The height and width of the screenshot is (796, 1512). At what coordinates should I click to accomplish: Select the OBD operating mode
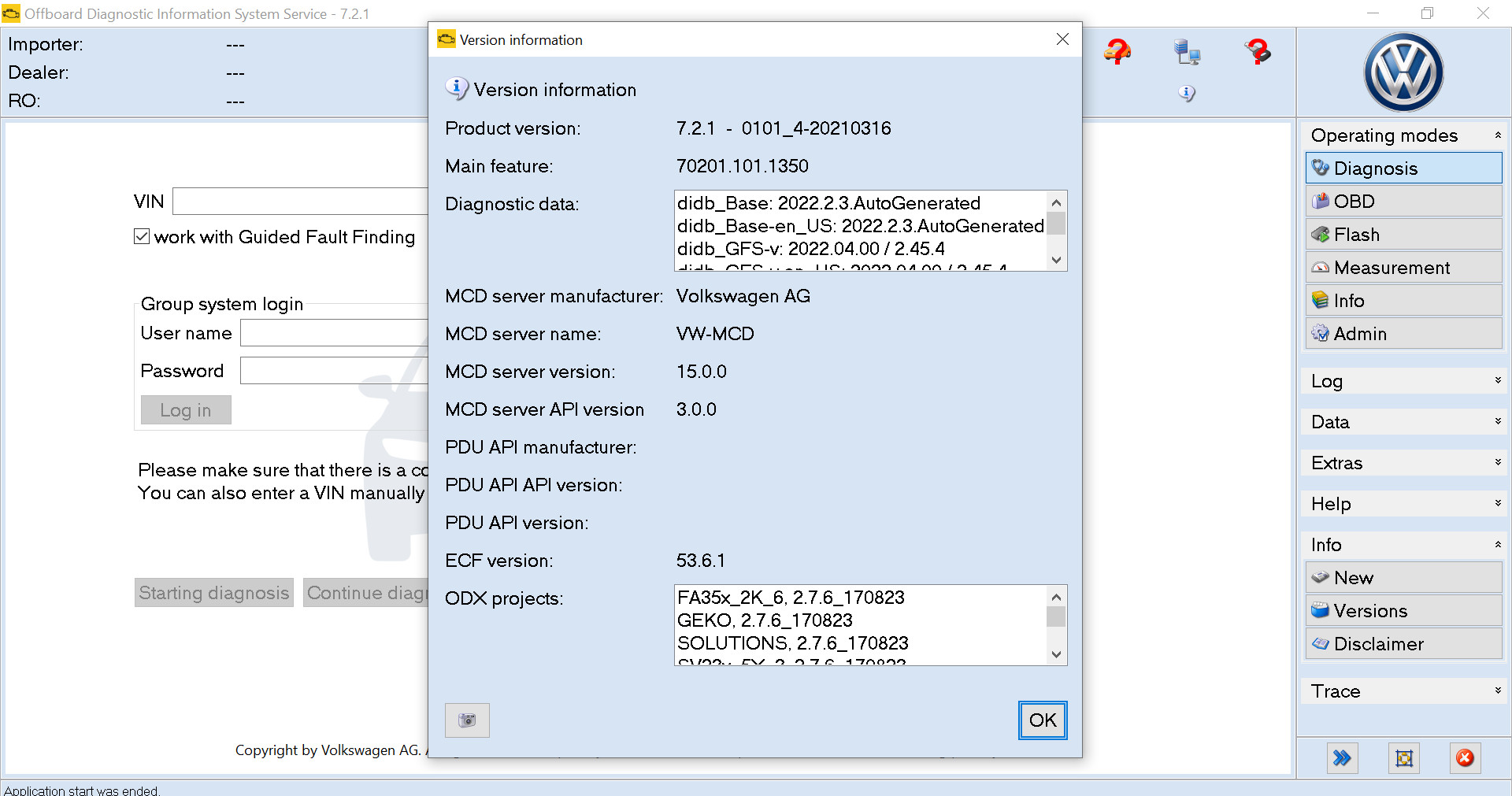click(1403, 201)
